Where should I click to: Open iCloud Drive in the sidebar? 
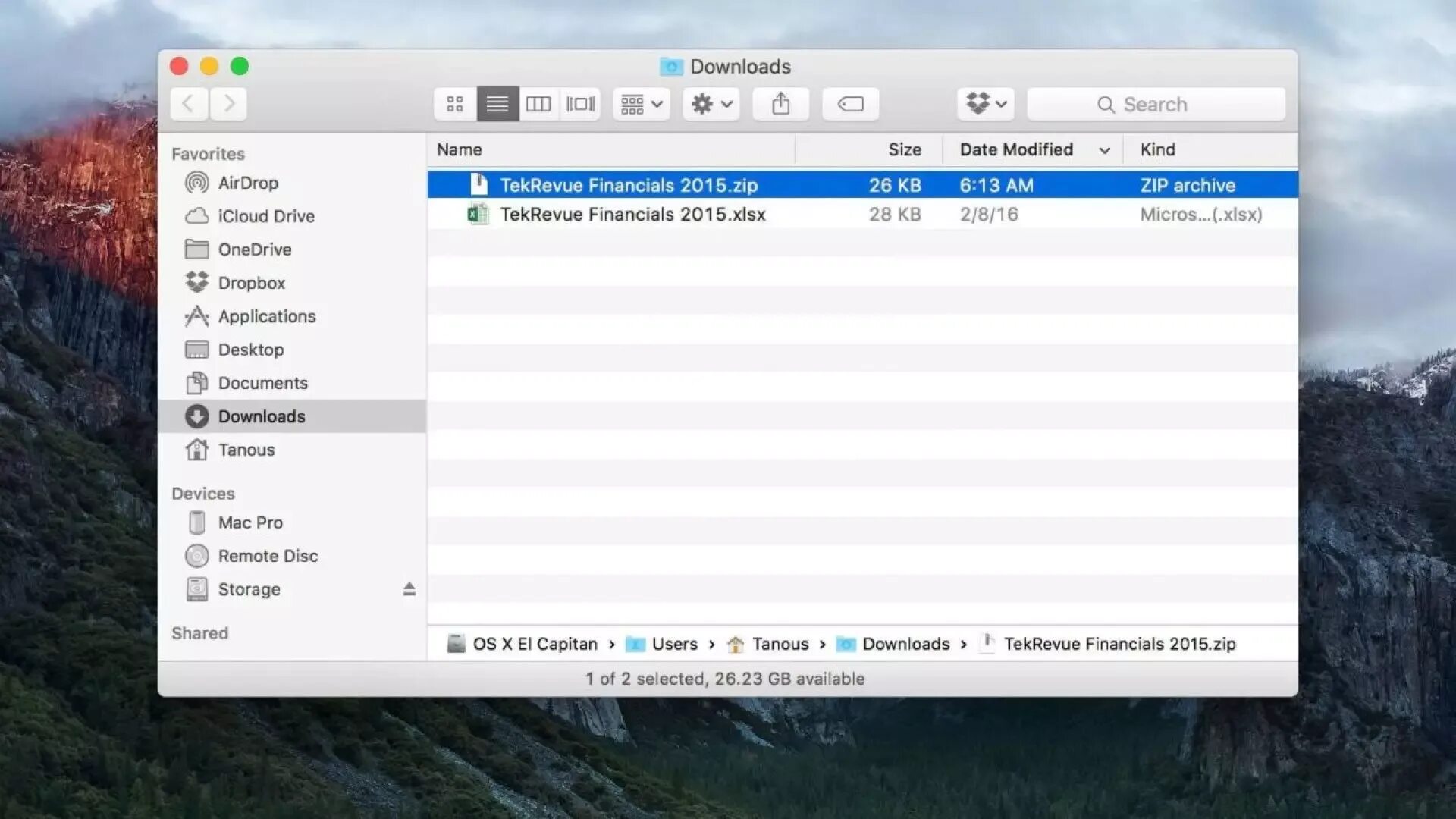(x=265, y=216)
